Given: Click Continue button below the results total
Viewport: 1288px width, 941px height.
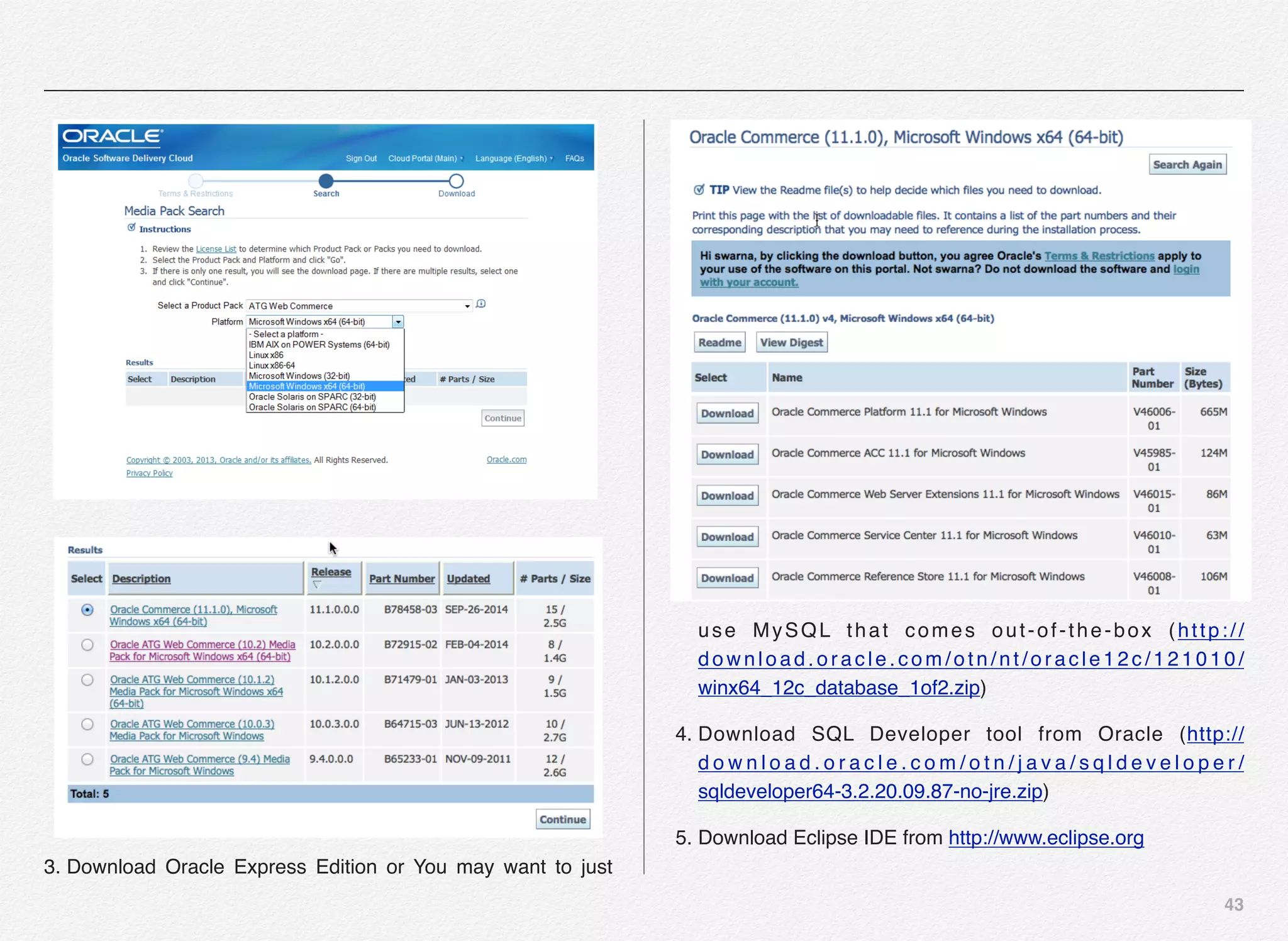Looking at the screenshot, I should tap(563, 820).
